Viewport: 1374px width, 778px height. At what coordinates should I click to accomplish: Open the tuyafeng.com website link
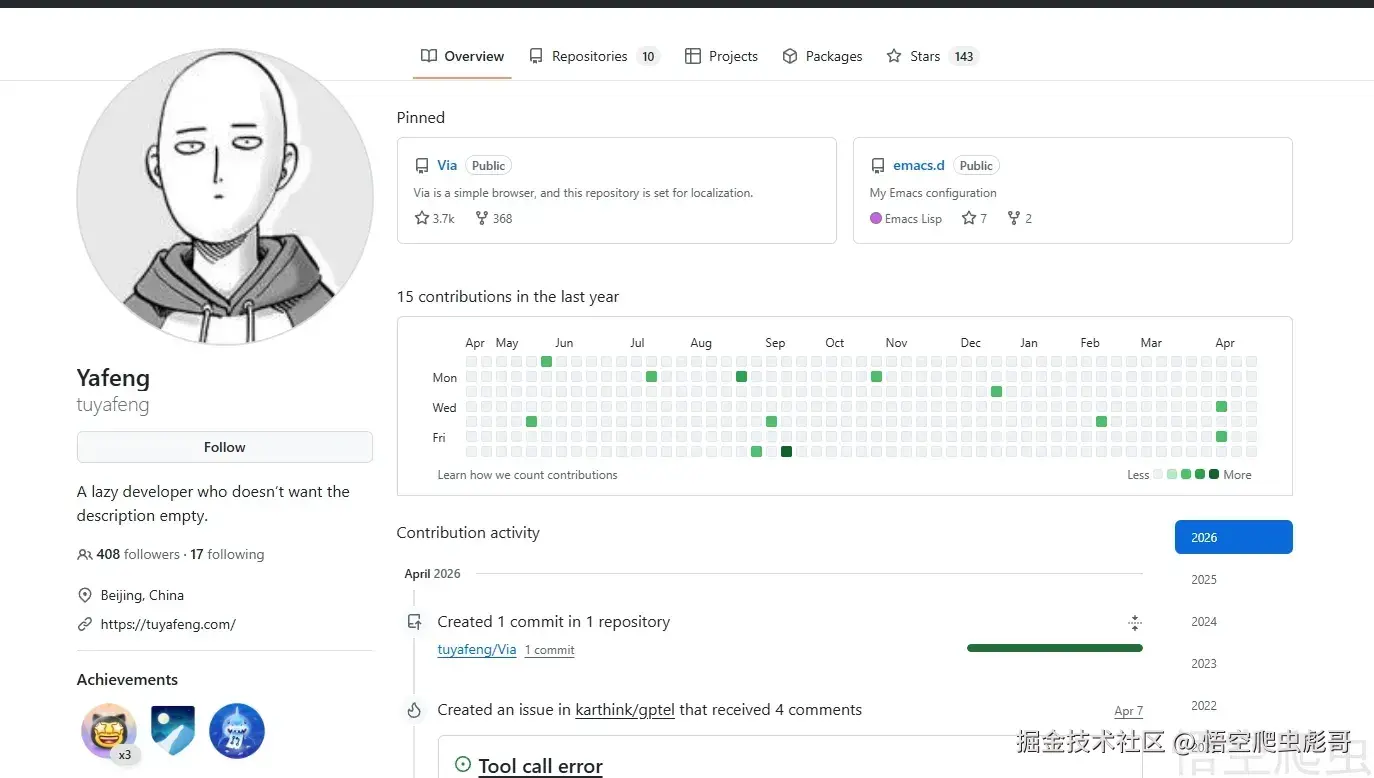click(x=168, y=624)
